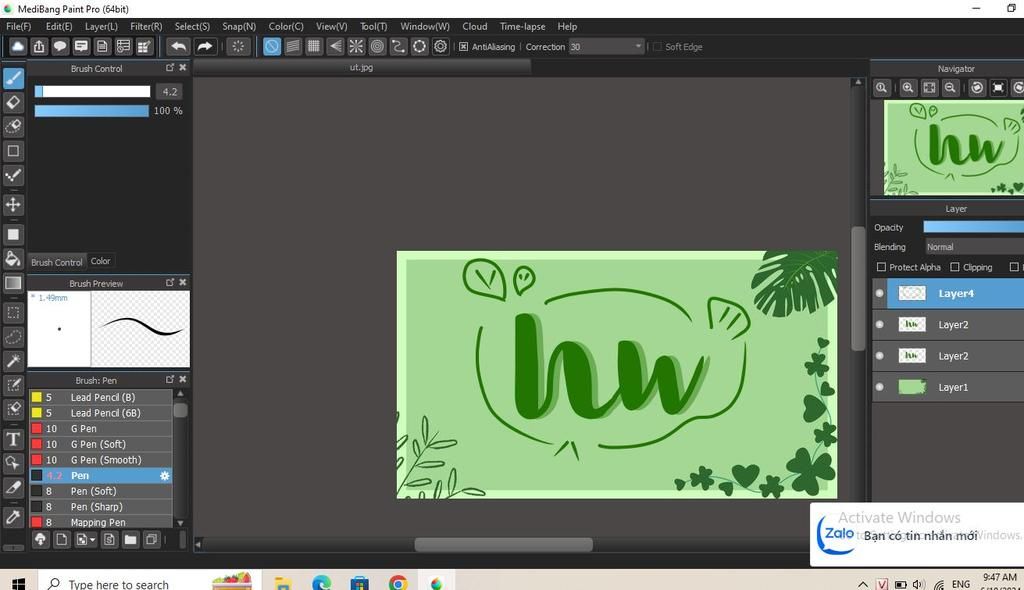Screen dimensions: 1024x590
Task: Turn snap off with the blue toggle
Action: coord(272,46)
